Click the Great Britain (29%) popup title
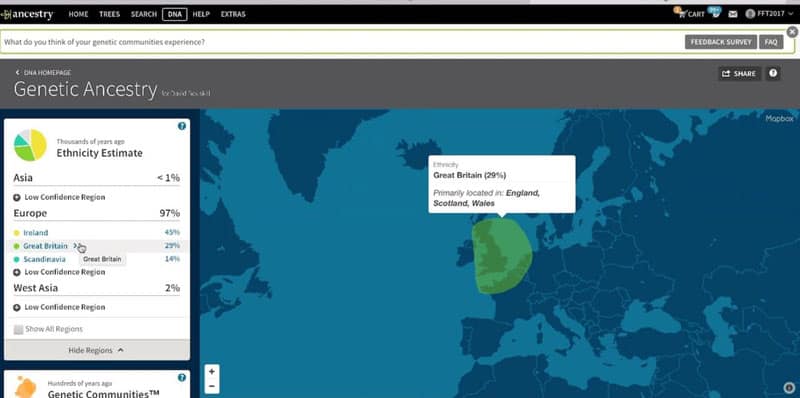The image size is (800, 398). coord(469,176)
